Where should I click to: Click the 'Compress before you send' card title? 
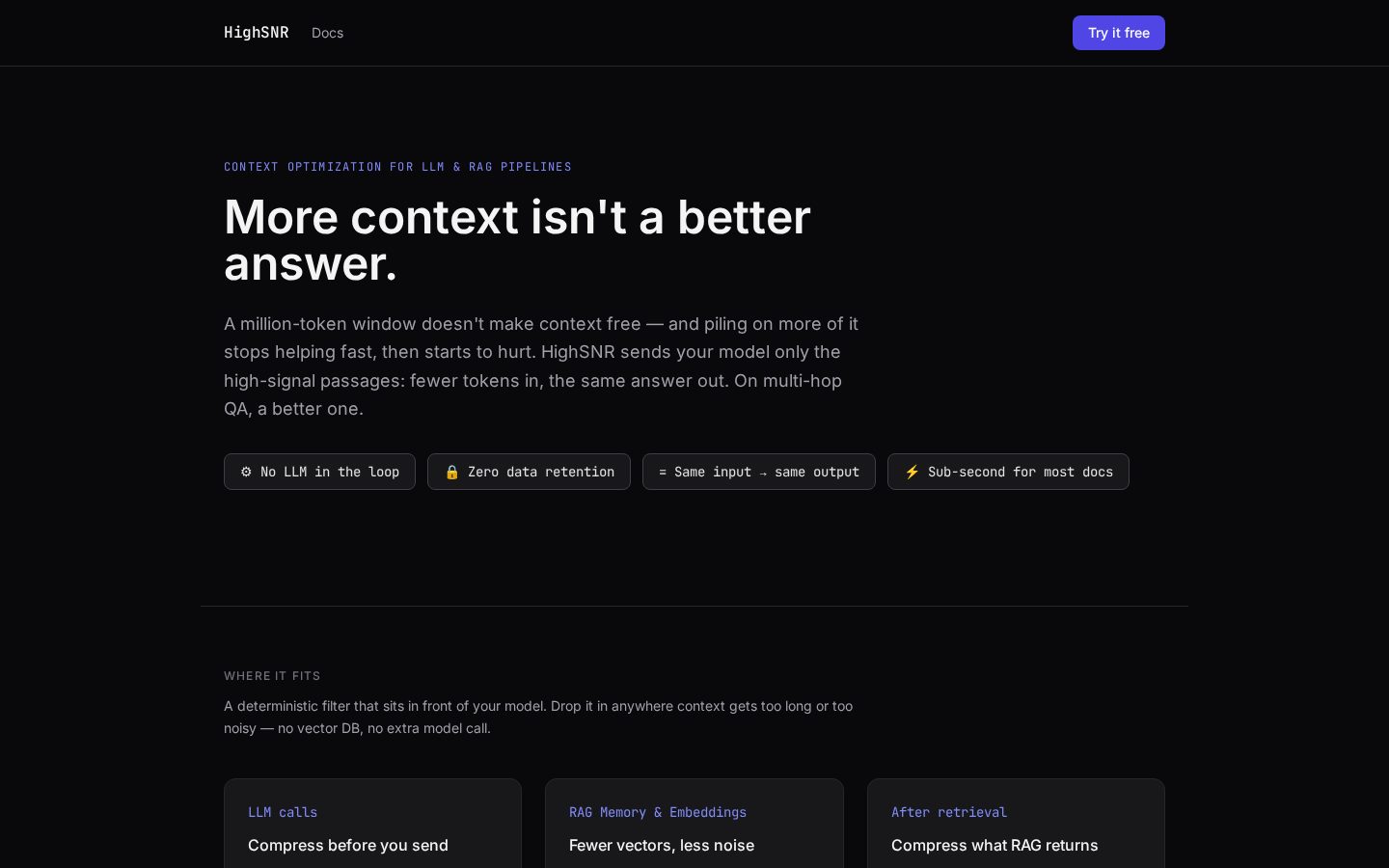click(348, 845)
